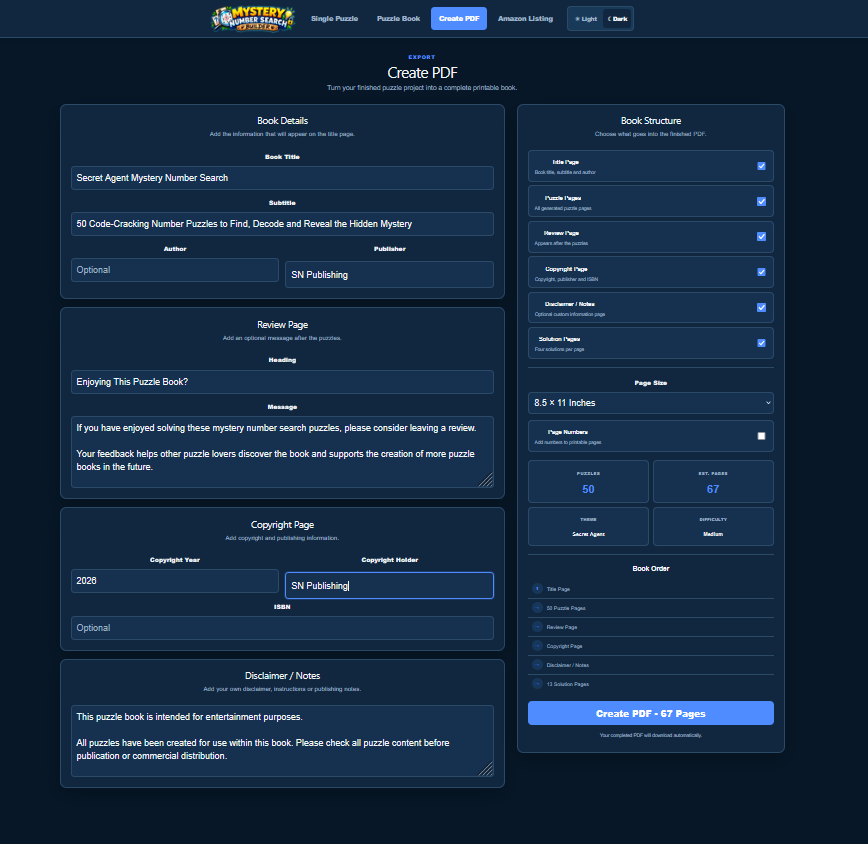
Task: Click the Publisher field with SN Publishing
Action: tap(389, 275)
